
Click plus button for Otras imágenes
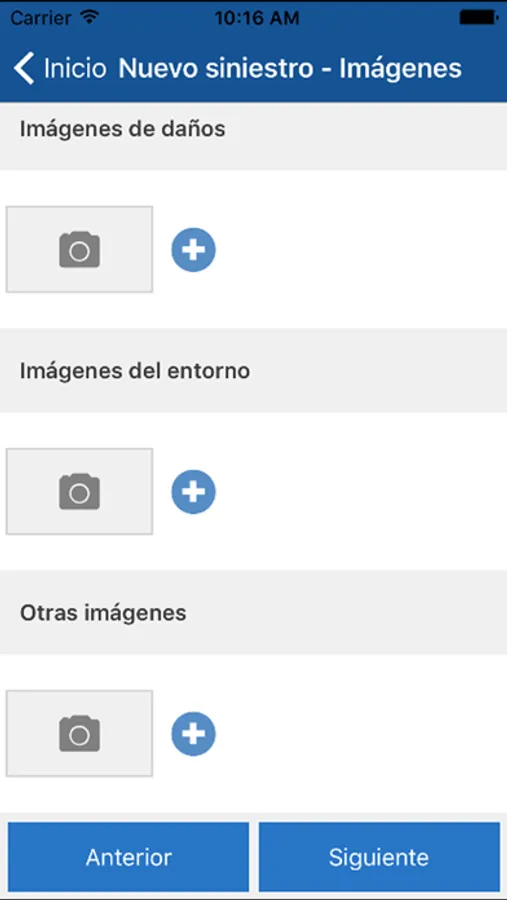click(193, 734)
